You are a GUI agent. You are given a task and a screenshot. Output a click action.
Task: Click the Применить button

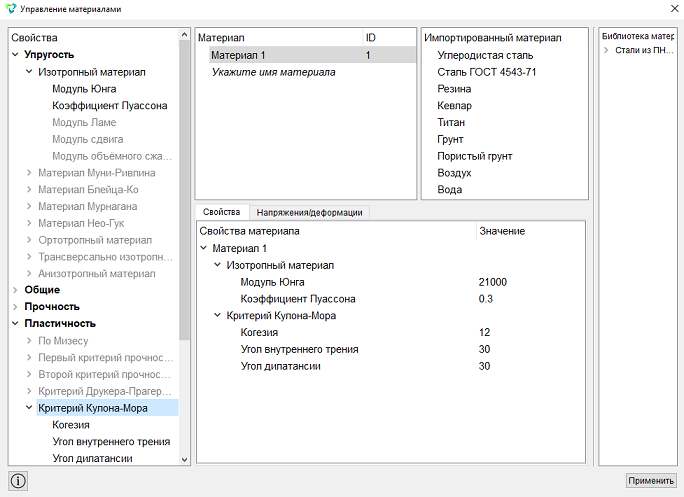pyautogui.click(x=651, y=480)
